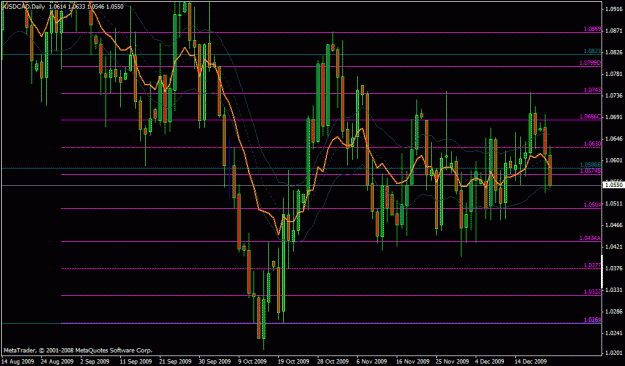Select the 11 Sep 2009 date label

coord(136,361)
